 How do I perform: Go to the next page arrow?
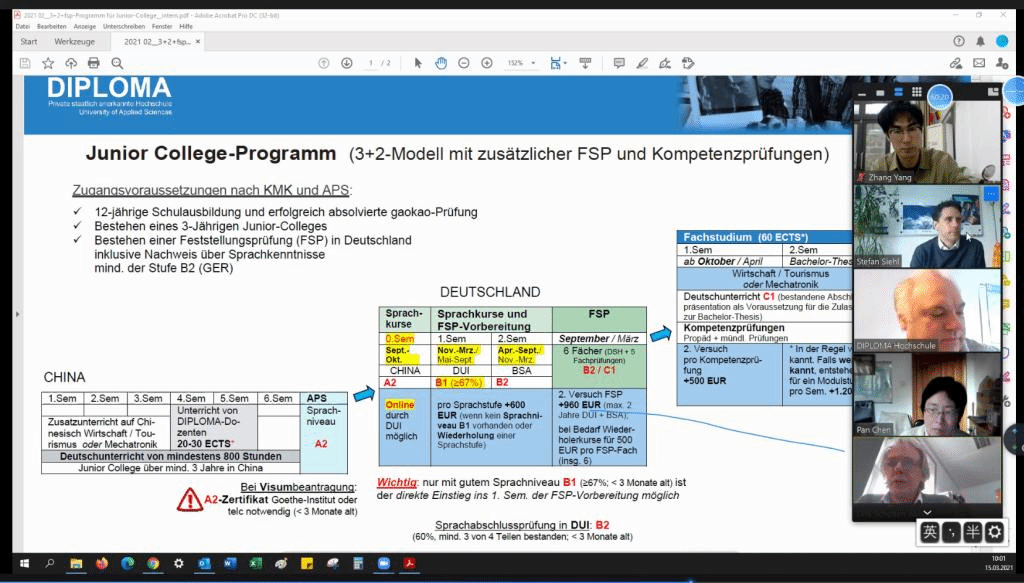point(346,63)
